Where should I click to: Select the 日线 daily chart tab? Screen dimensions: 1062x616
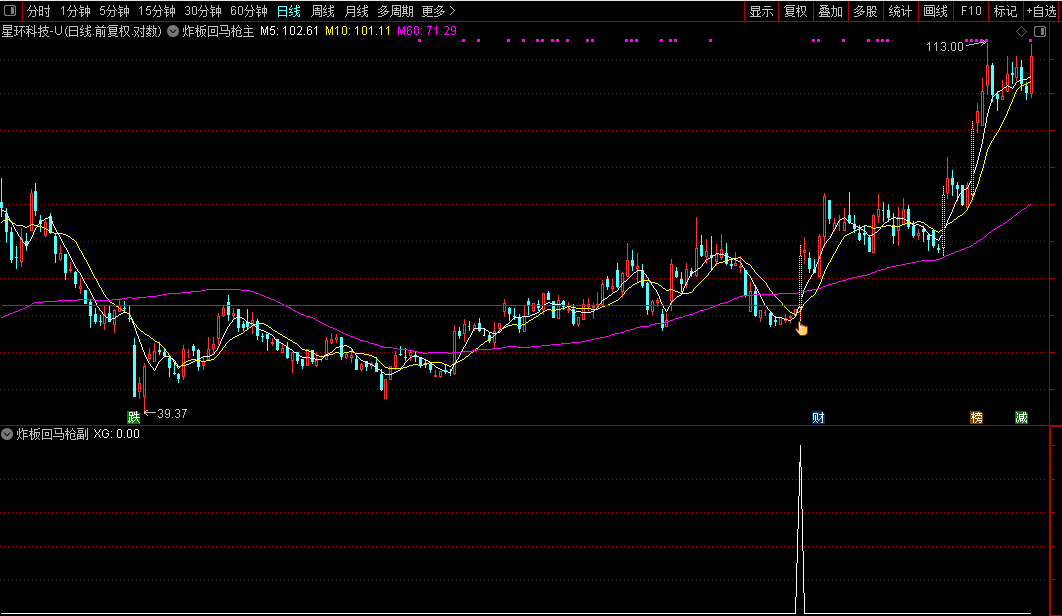[289, 12]
